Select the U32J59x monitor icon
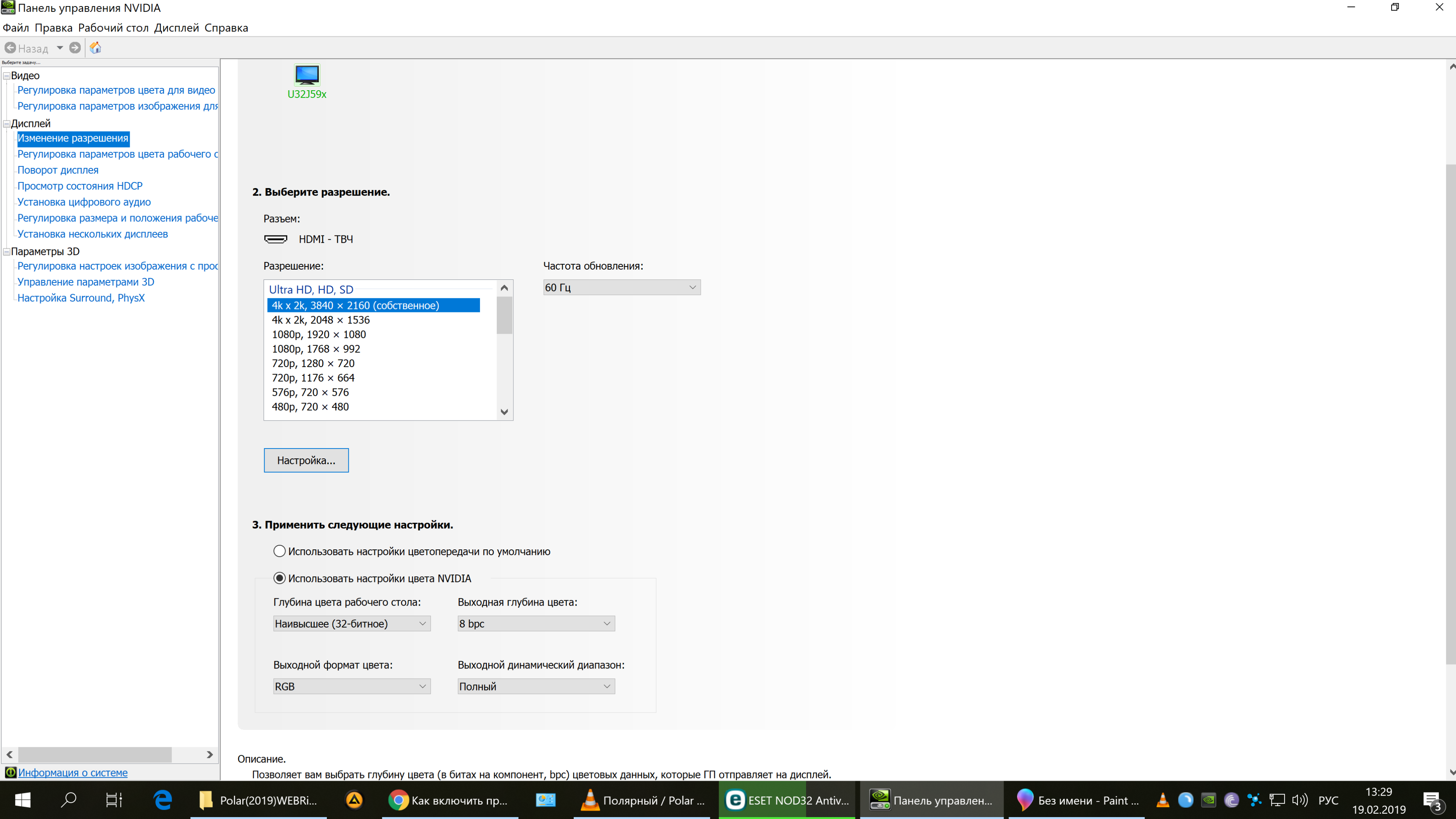 pyautogui.click(x=307, y=75)
